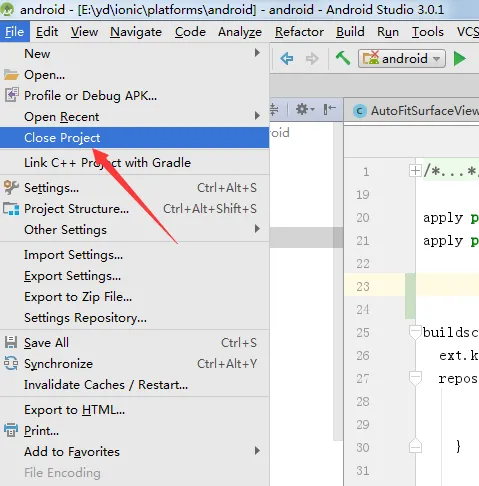Open the android run configuration dropdown
The image size is (479, 486).
point(402,59)
